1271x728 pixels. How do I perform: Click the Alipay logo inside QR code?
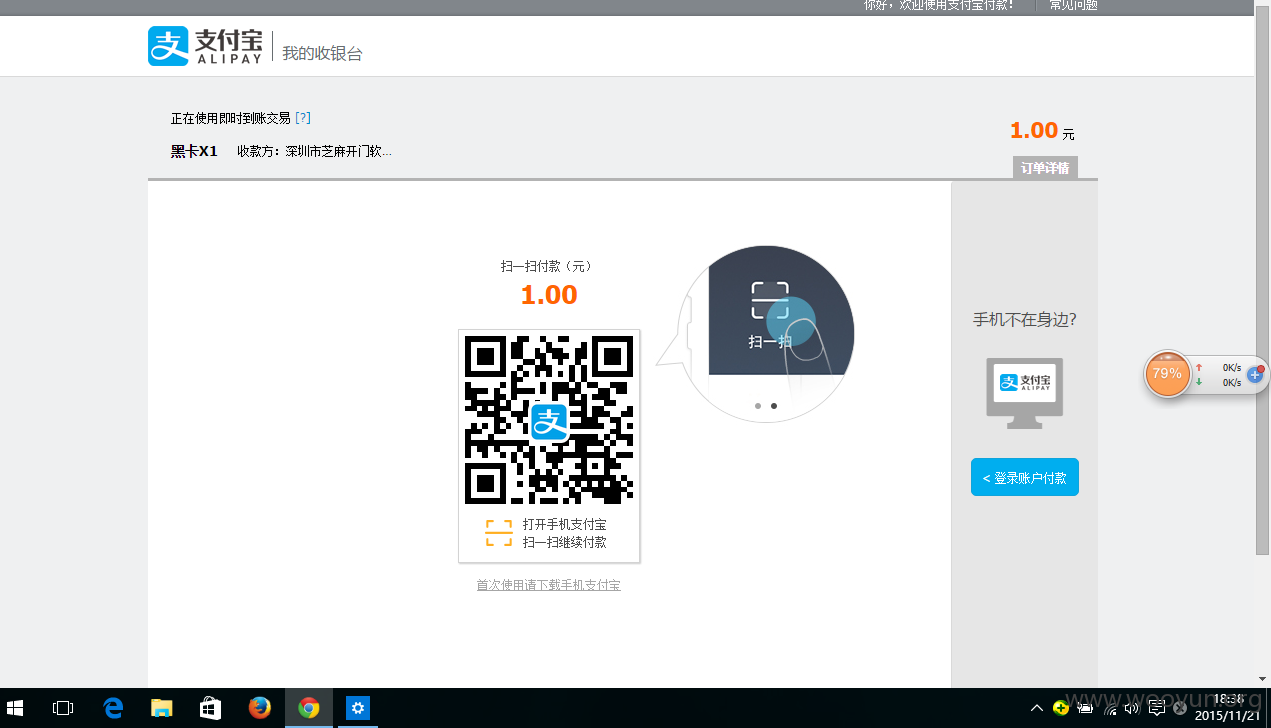[x=549, y=420]
